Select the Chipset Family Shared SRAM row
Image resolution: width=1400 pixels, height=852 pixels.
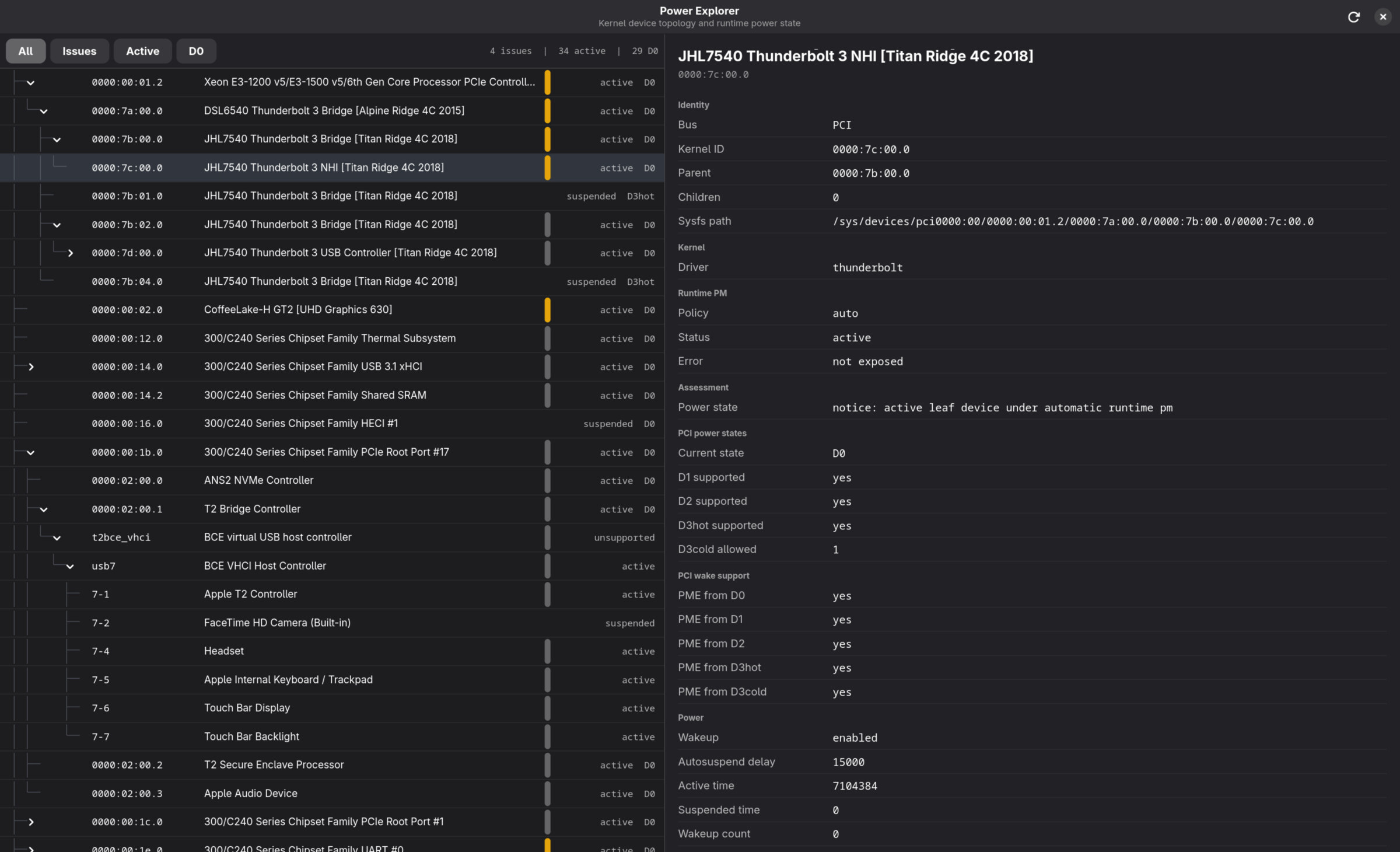[332, 396]
